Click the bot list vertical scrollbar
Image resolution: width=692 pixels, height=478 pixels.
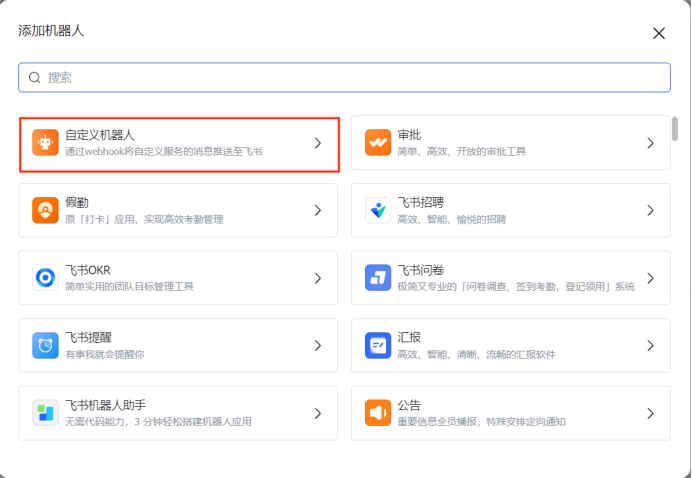(x=674, y=128)
